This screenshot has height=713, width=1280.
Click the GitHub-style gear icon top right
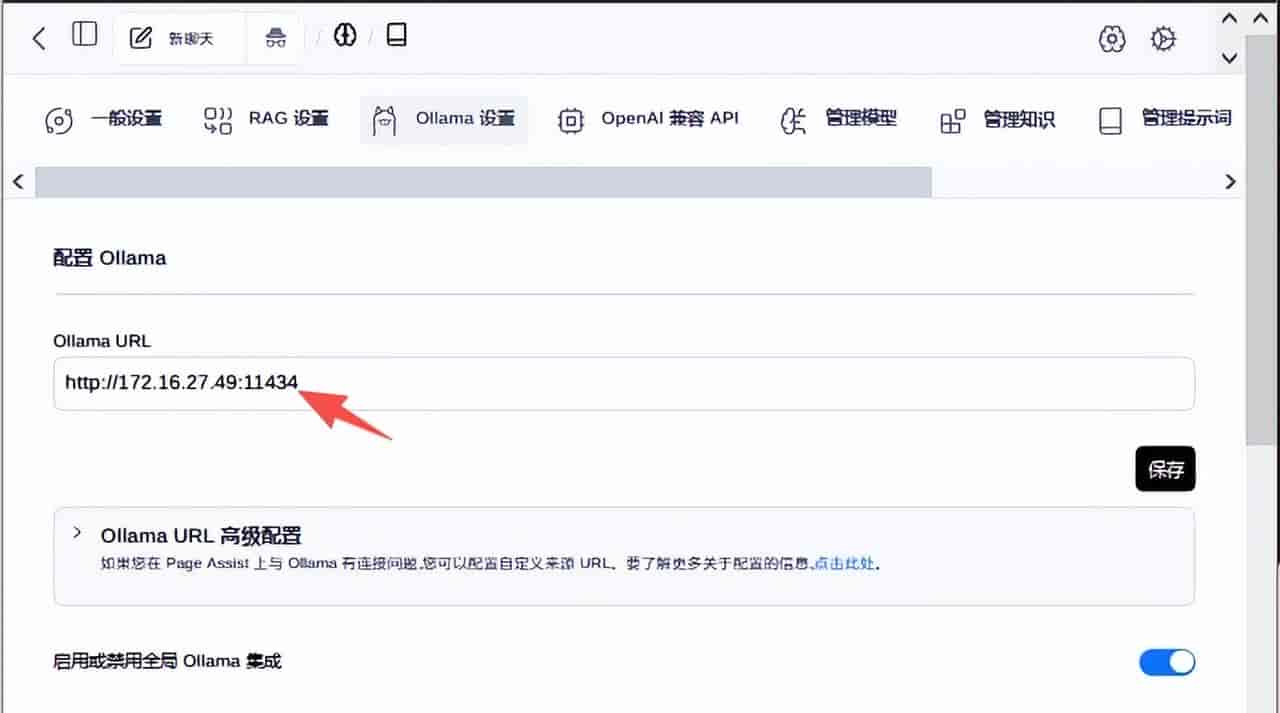[1112, 39]
